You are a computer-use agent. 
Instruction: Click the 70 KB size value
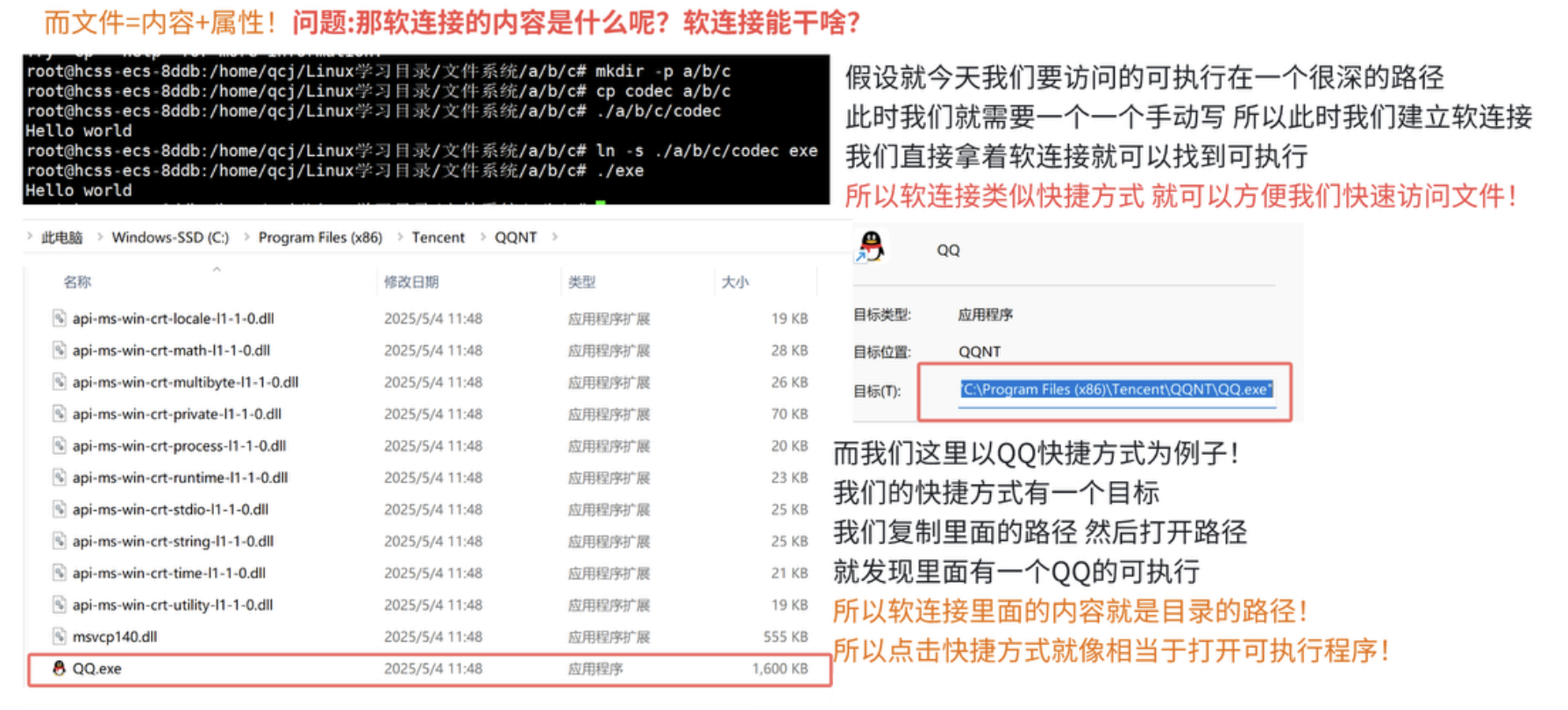coord(789,414)
